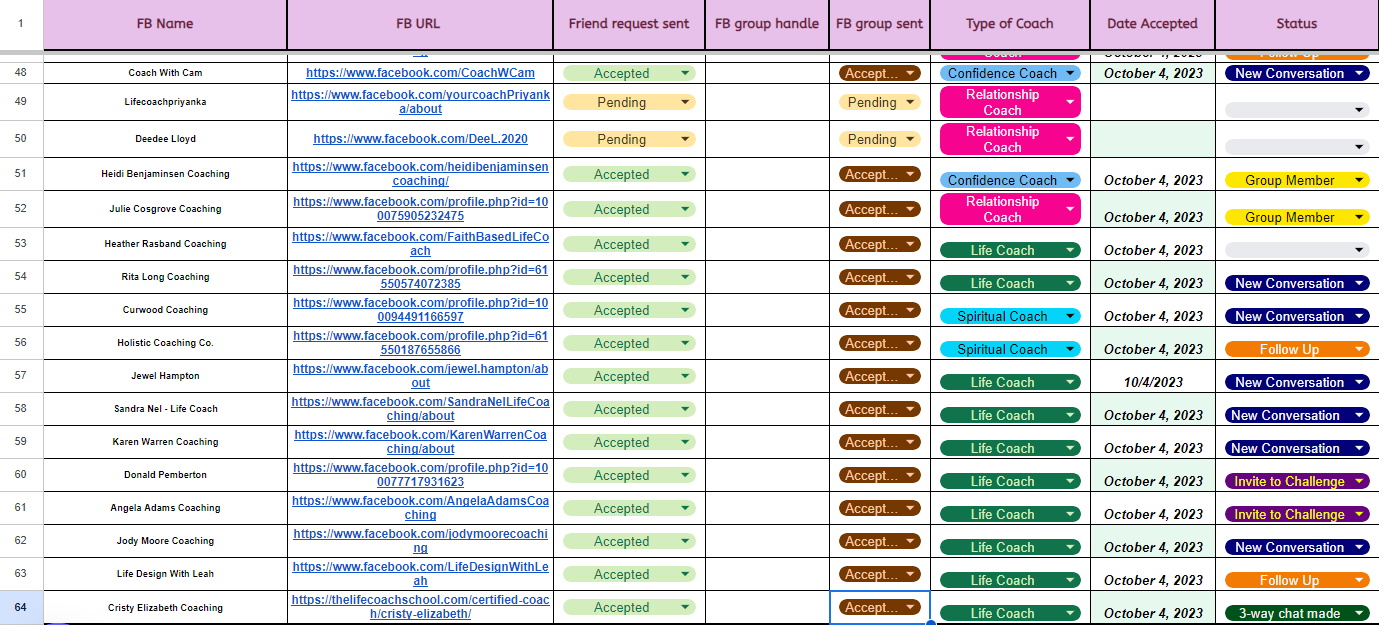Open LifeDesignWithLeah Facebook link
The height and width of the screenshot is (625, 1379).
click(x=420, y=574)
